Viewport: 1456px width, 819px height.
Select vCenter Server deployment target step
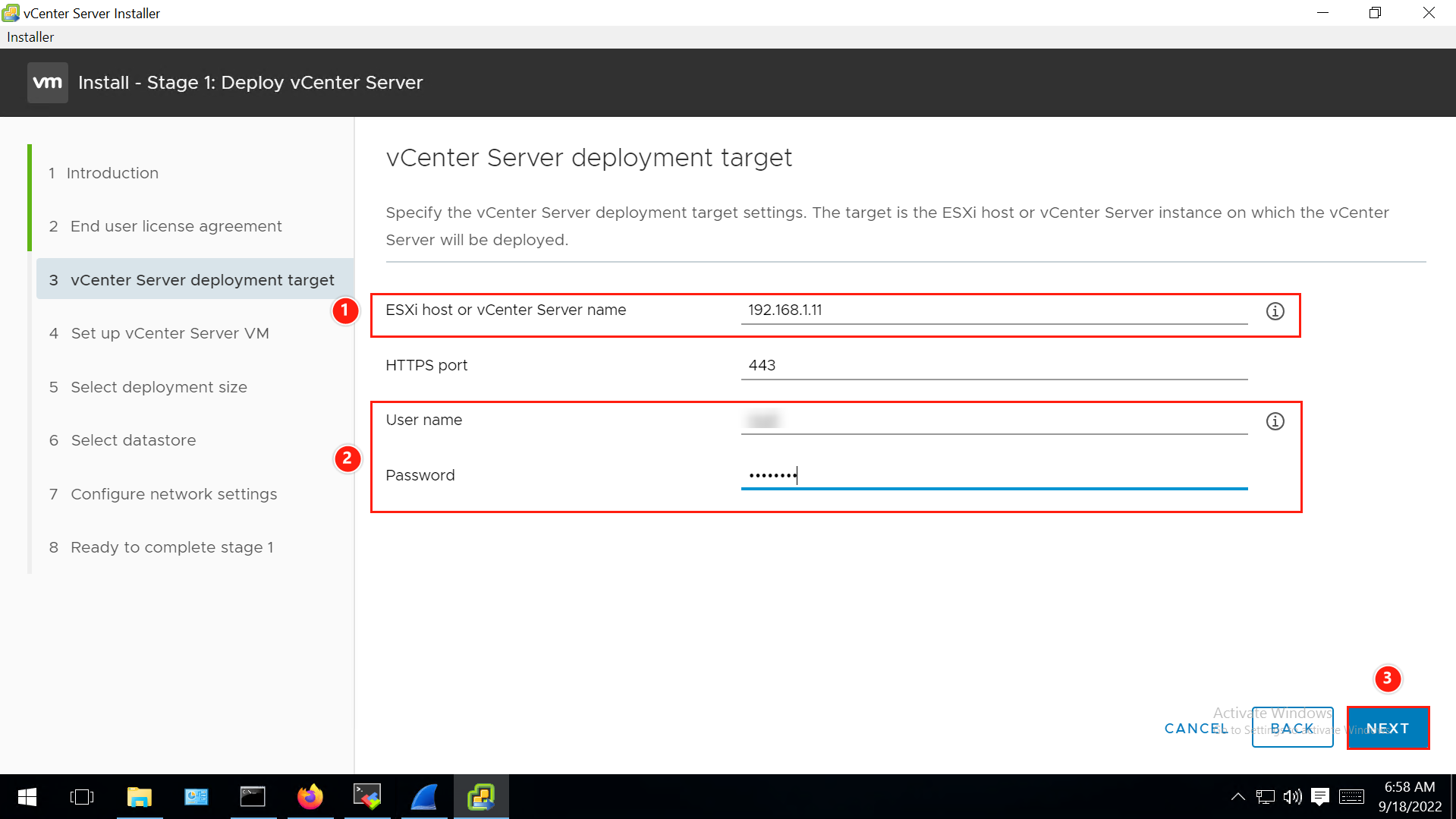[195, 279]
